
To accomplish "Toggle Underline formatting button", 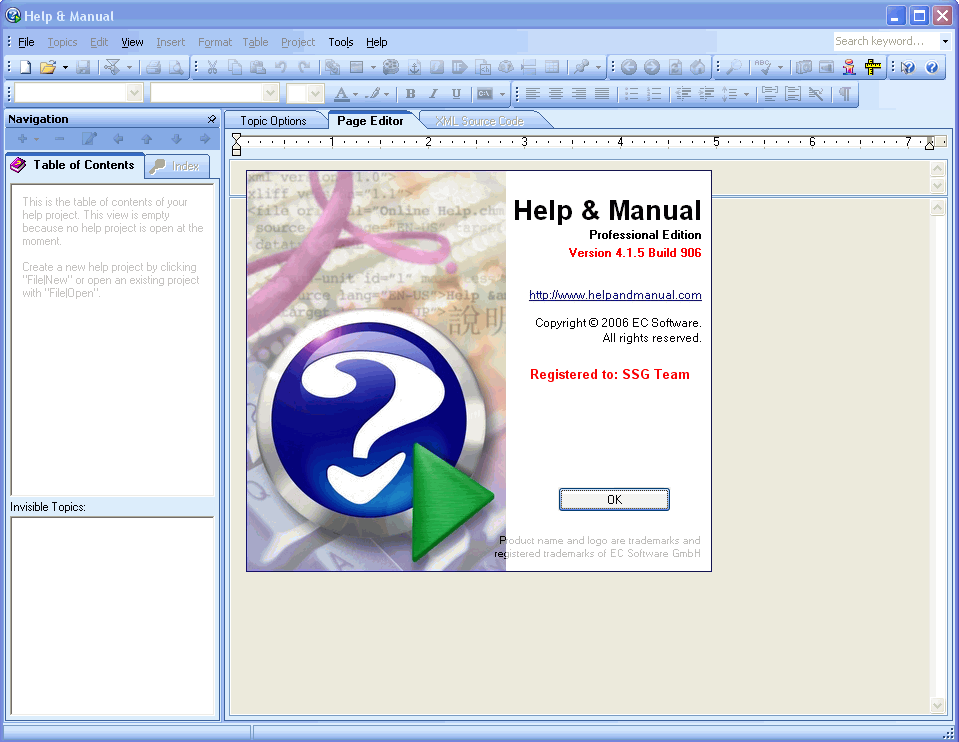I will click(456, 94).
